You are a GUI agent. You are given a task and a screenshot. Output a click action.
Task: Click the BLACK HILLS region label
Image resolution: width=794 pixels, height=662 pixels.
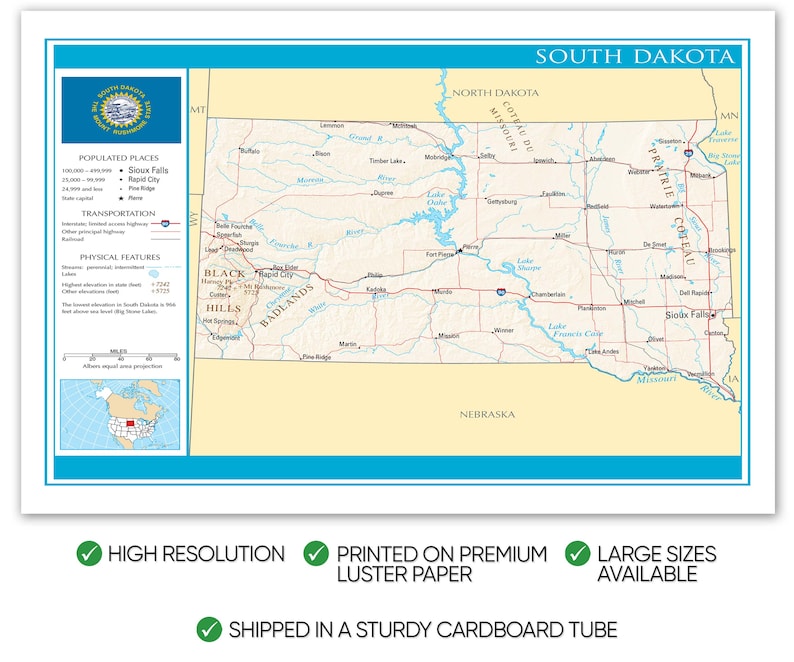(224, 291)
